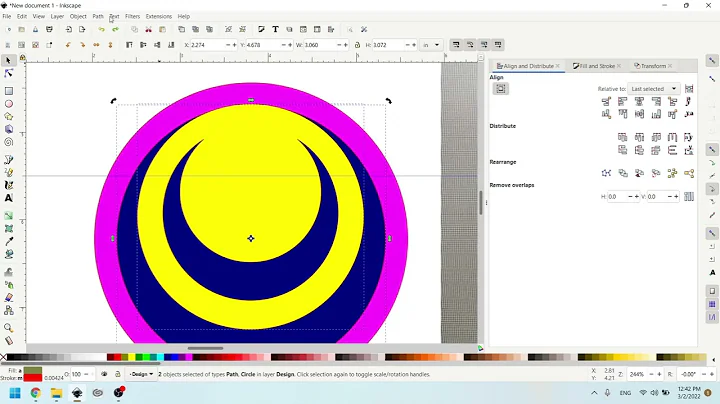The image size is (720, 404).
Task: Flip the selection vertically
Action: pos(110,45)
